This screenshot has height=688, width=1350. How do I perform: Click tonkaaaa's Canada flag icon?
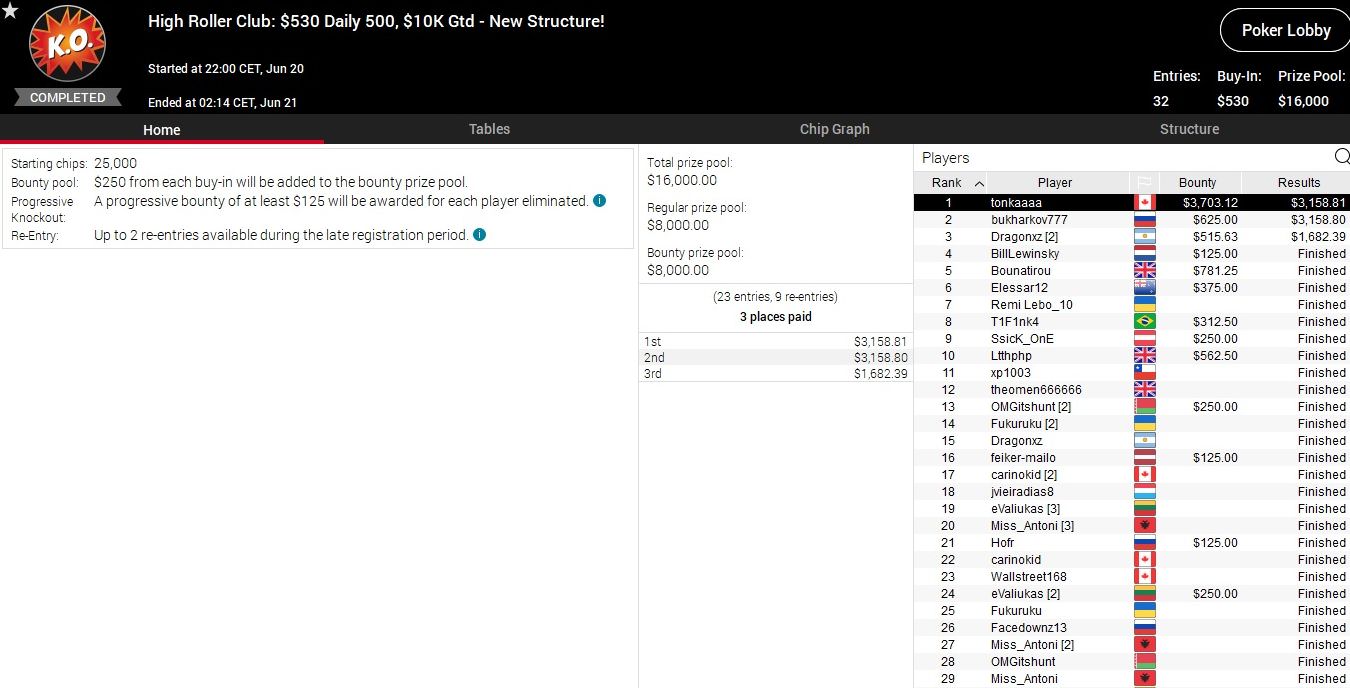(1144, 203)
